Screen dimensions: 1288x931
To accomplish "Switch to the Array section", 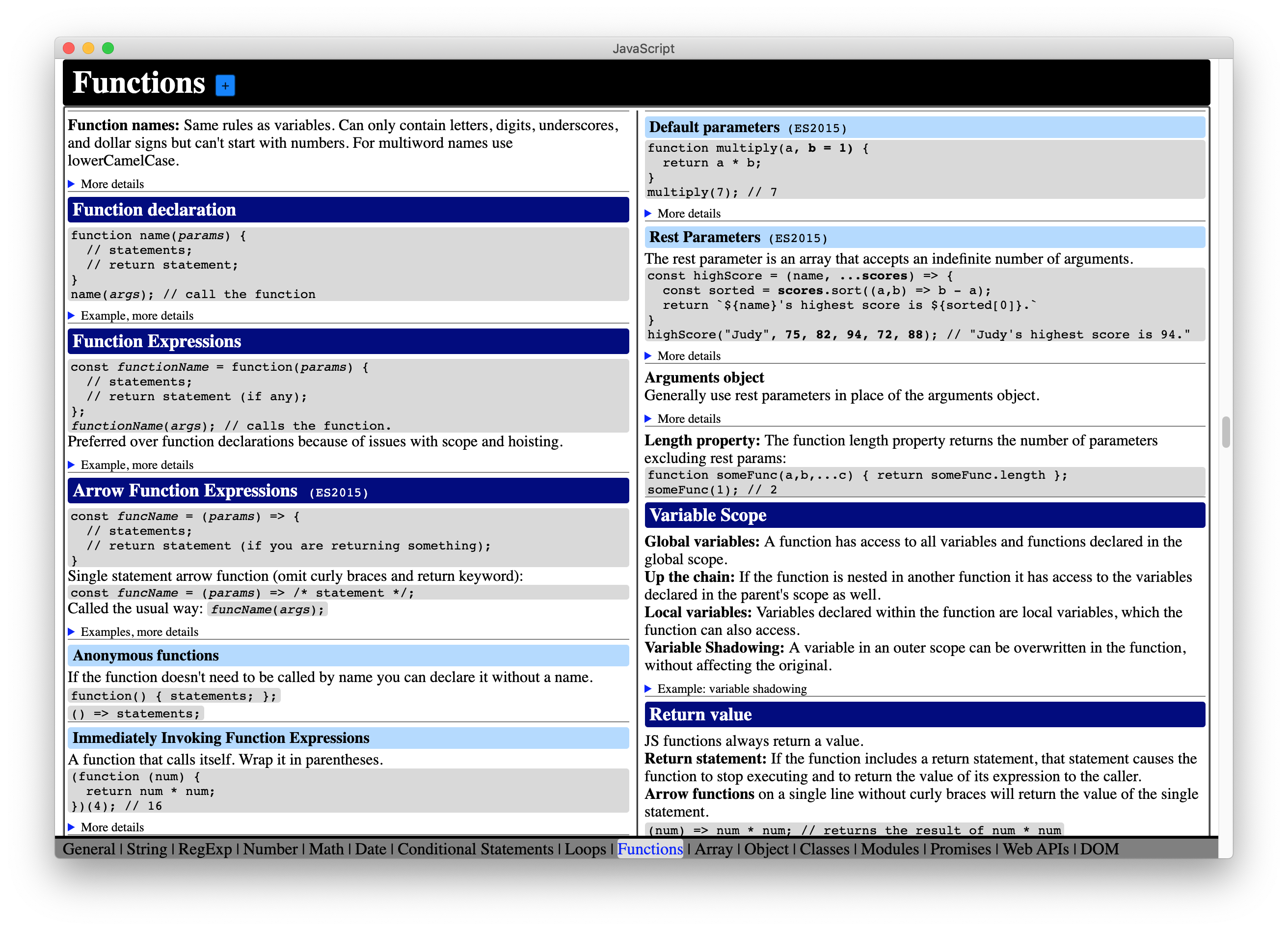I will (714, 849).
